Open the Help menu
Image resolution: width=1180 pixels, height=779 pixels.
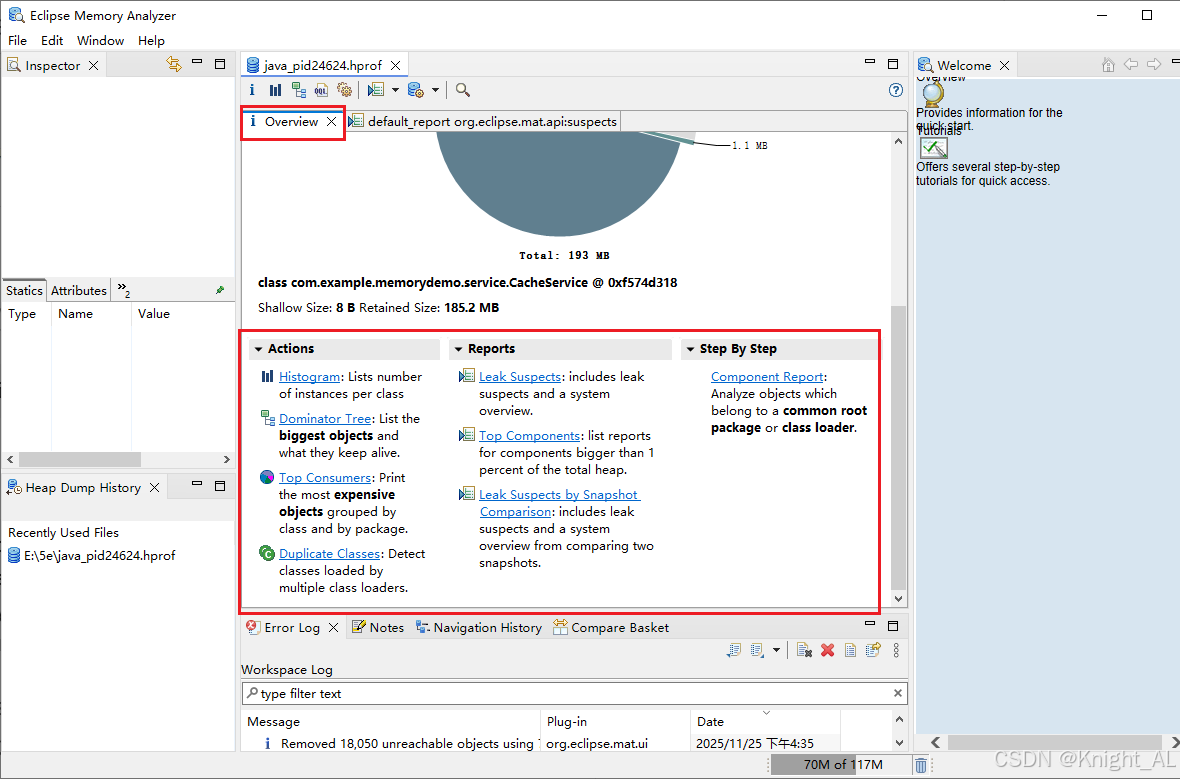151,41
